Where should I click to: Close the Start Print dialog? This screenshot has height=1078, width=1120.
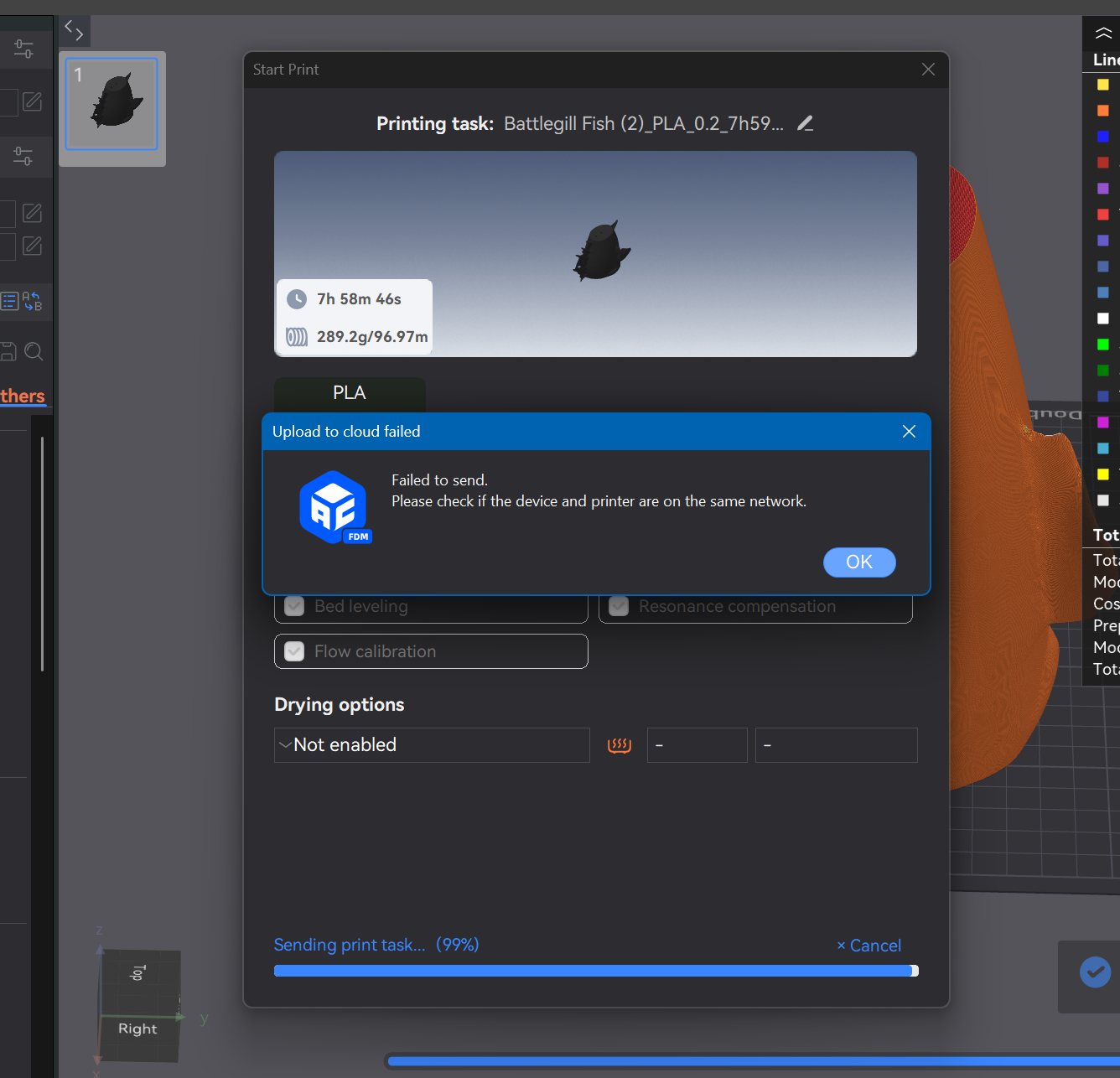click(x=928, y=70)
